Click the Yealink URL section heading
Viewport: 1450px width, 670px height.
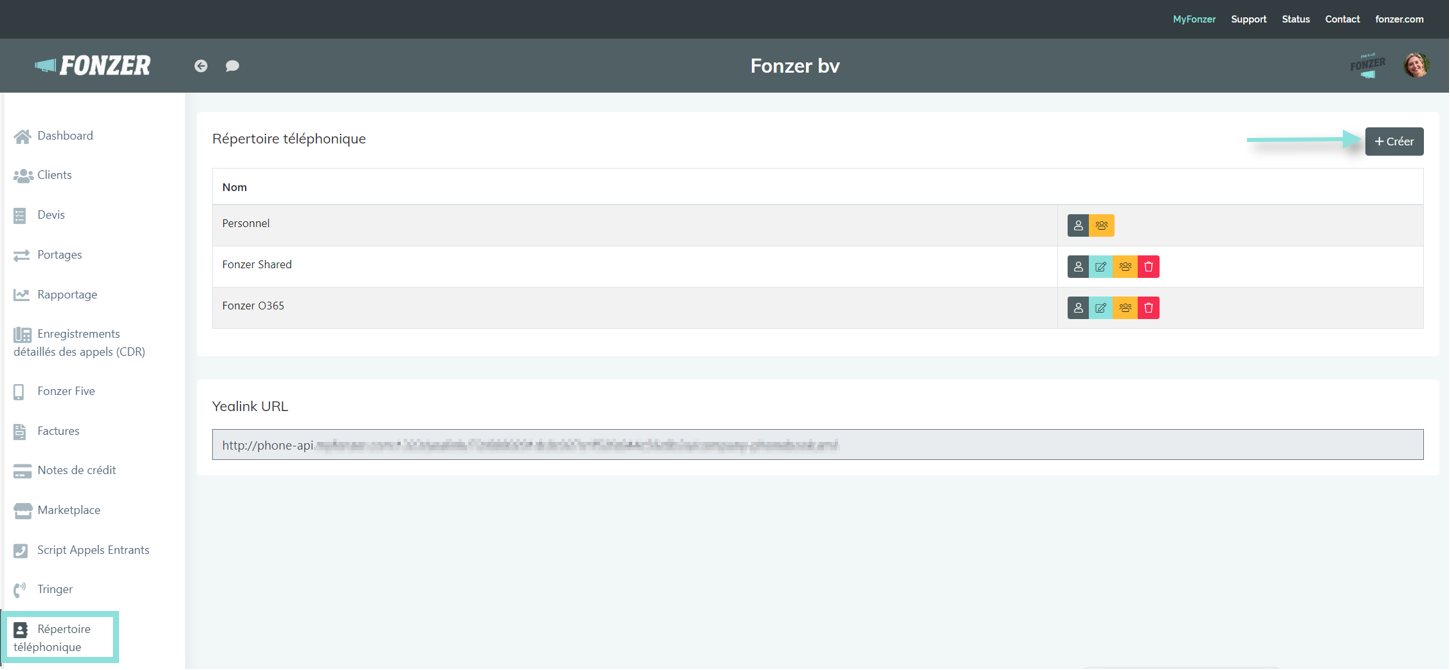pos(250,406)
